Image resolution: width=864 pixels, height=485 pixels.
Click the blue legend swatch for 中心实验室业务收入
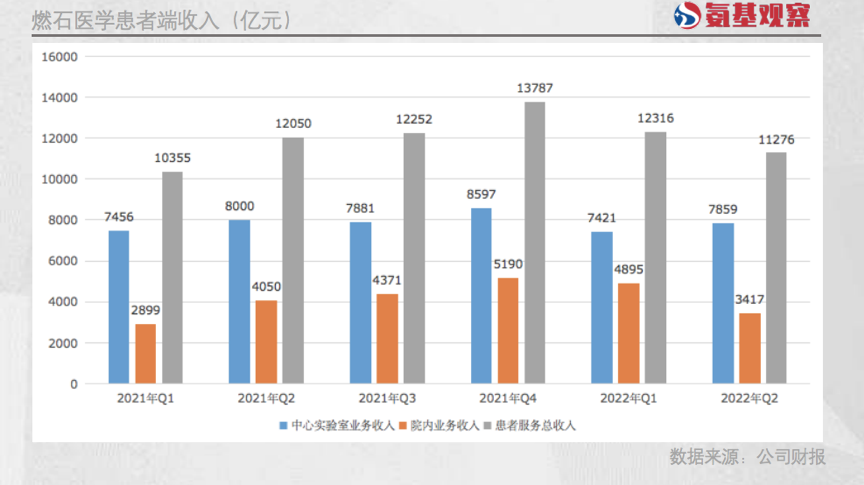pyautogui.click(x=284, y=424)
